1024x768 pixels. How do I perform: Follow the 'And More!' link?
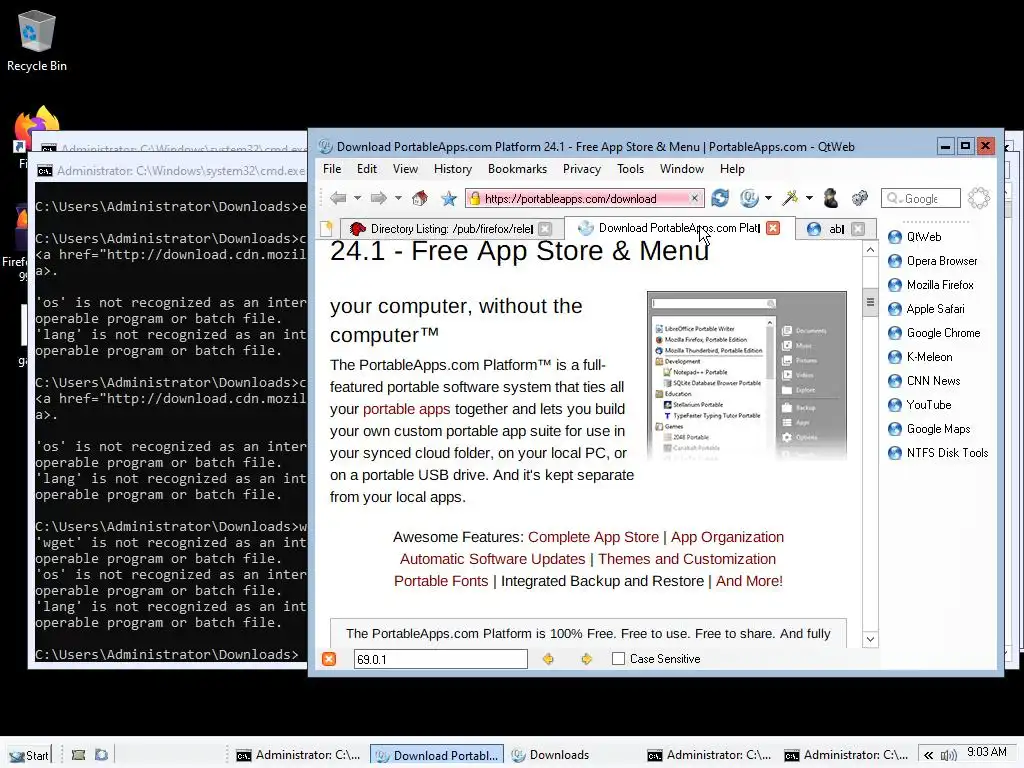tap(749, 581)
